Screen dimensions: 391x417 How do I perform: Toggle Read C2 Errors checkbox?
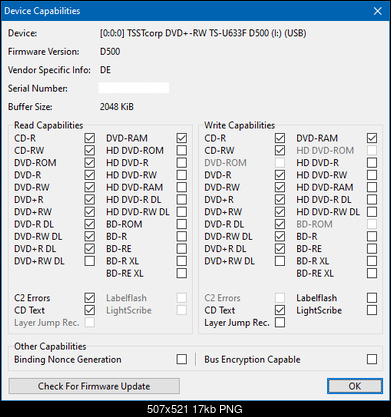90,298
